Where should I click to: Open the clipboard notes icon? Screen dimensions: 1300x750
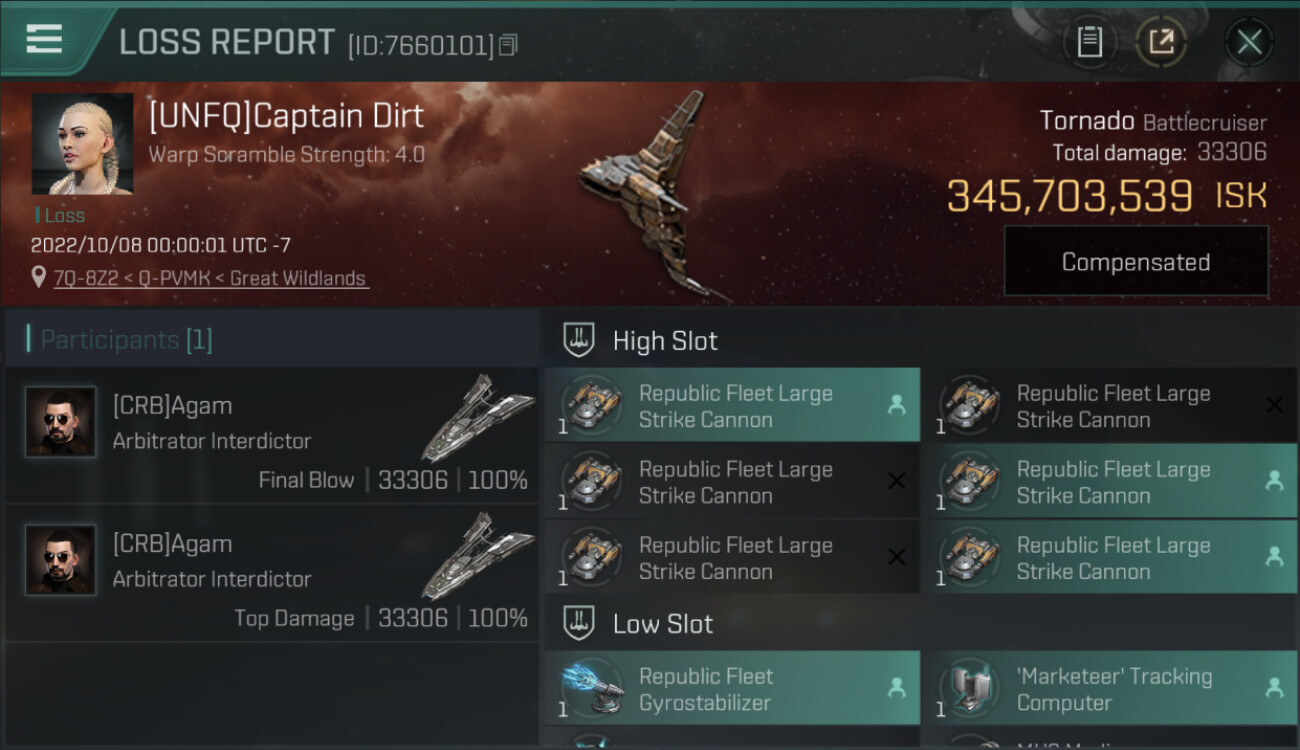(1089, 42)
